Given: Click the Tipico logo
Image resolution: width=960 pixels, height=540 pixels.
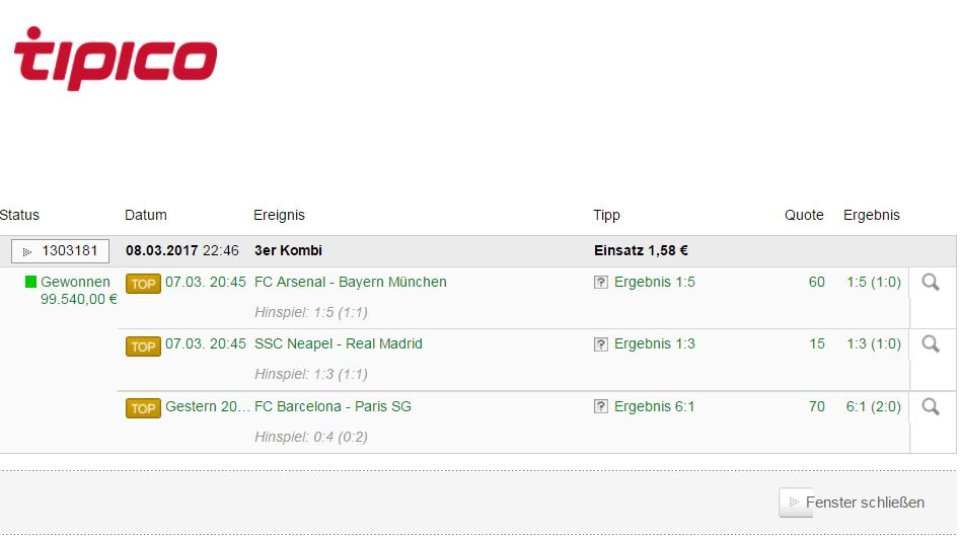Looking at the screenshot, I should click(x=115, y=58).
